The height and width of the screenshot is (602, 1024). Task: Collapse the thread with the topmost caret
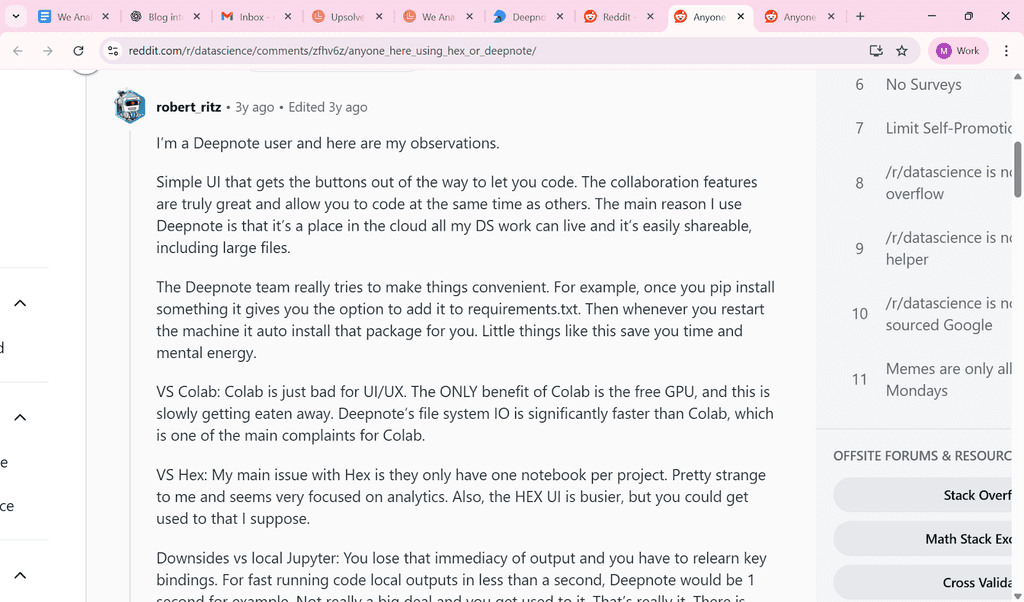tap(21, 302)
